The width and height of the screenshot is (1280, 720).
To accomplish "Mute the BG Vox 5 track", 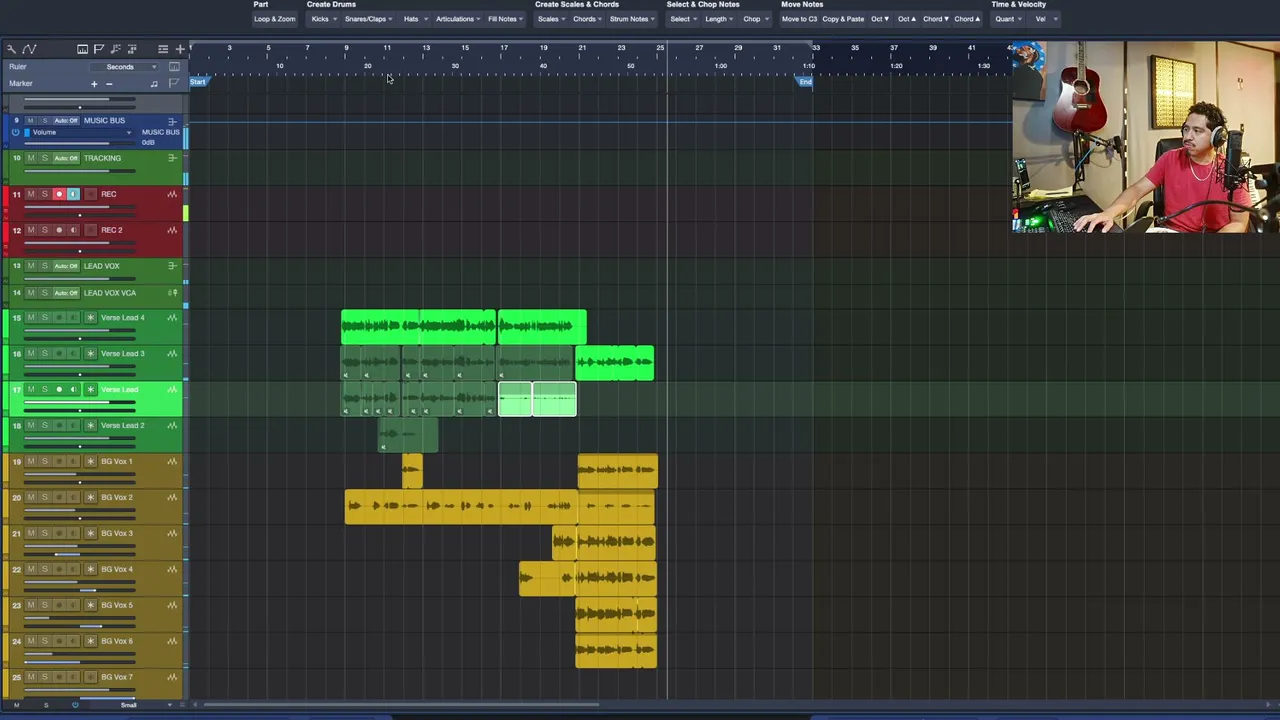I will click(30, 606).
